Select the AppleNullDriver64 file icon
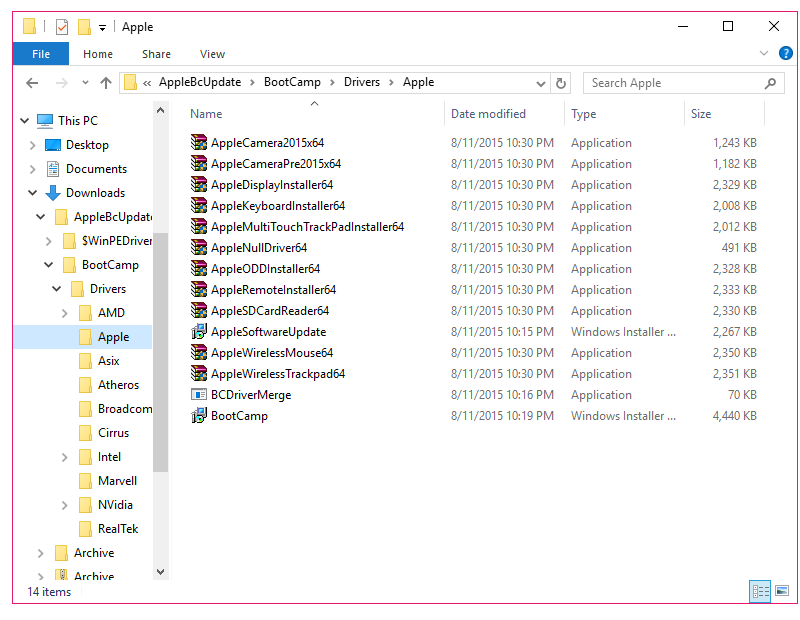The image size is (800, 620). 198,247
